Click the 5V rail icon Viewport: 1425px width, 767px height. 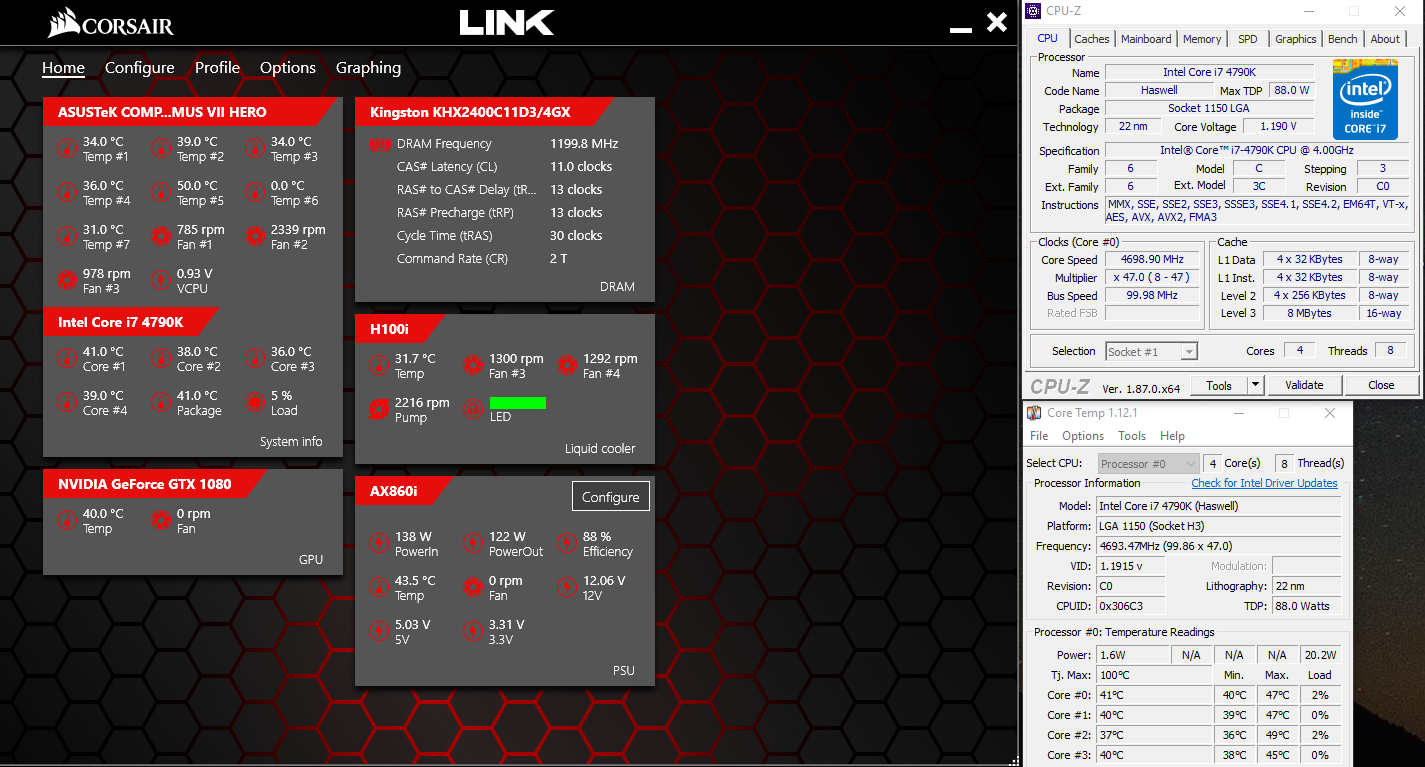tap(379, 632)
